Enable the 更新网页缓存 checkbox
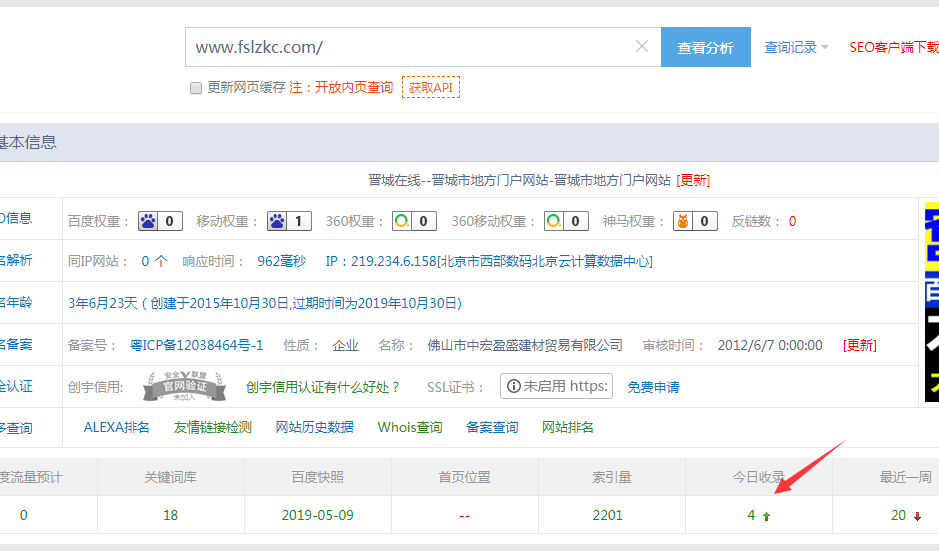 click(x=196, y=88)
